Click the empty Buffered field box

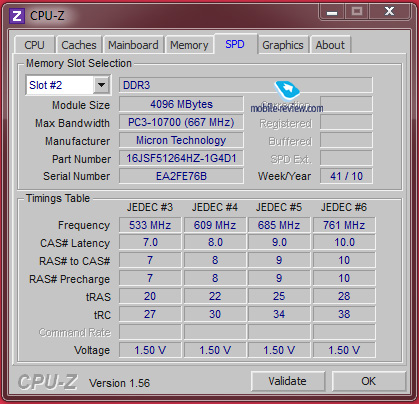point(346,140)
